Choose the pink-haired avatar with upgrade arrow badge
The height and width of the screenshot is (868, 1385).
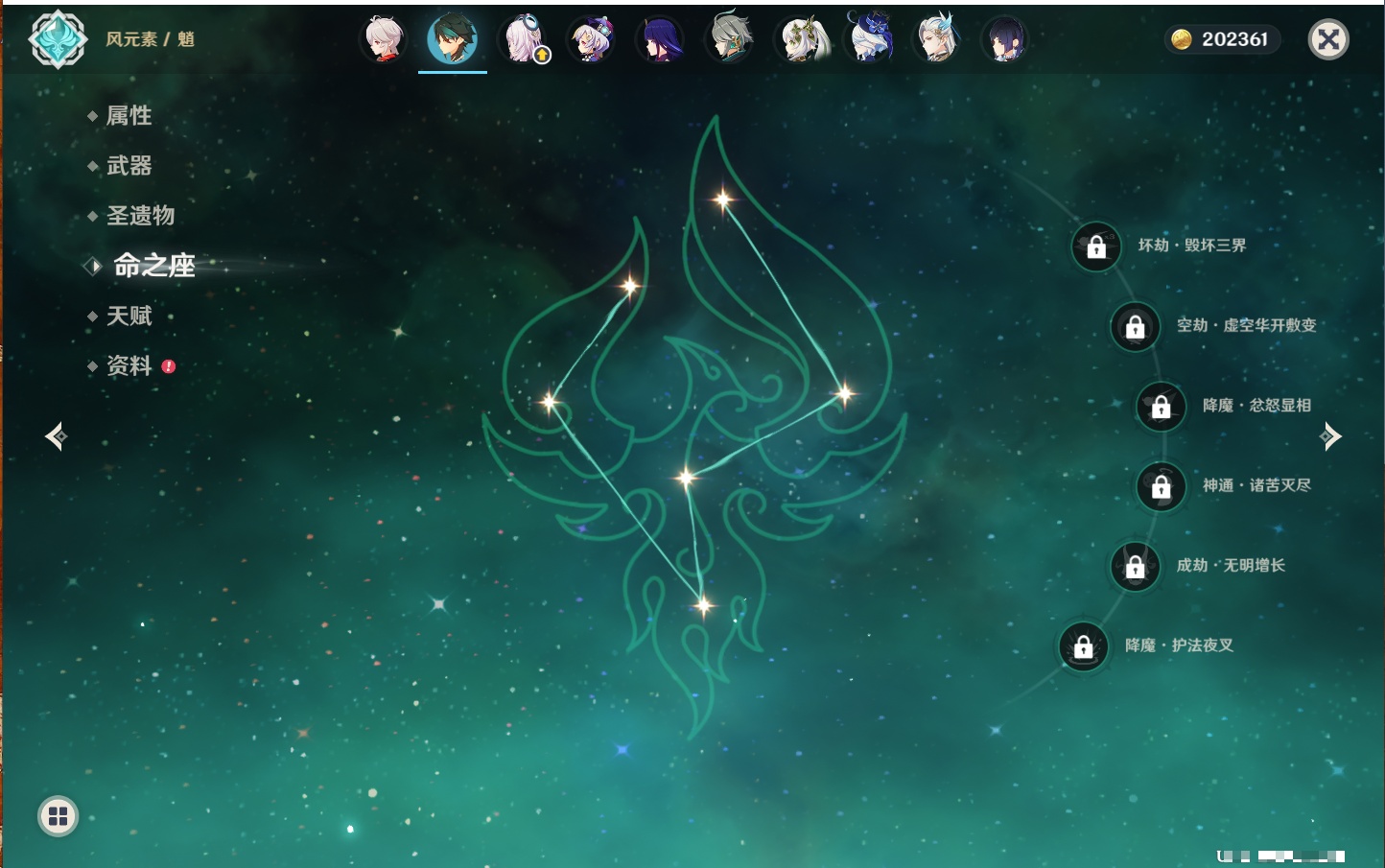click(524, 40)
